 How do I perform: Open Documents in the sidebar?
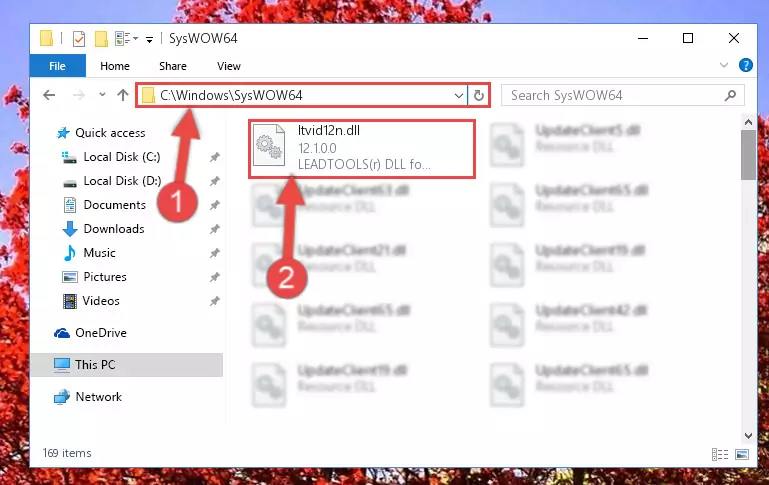[114, 205]
